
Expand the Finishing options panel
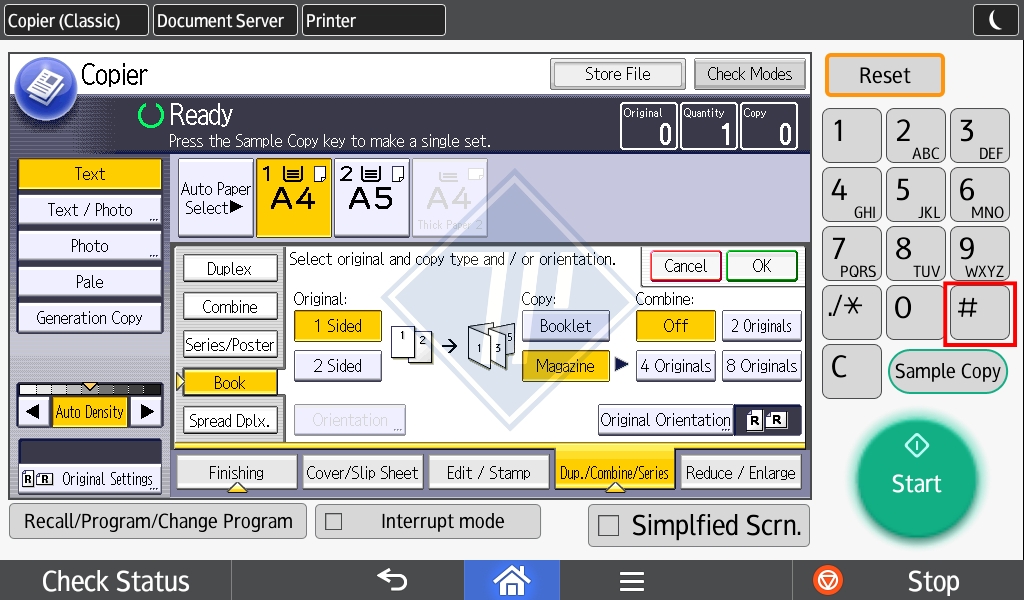[x=236, y=473]
